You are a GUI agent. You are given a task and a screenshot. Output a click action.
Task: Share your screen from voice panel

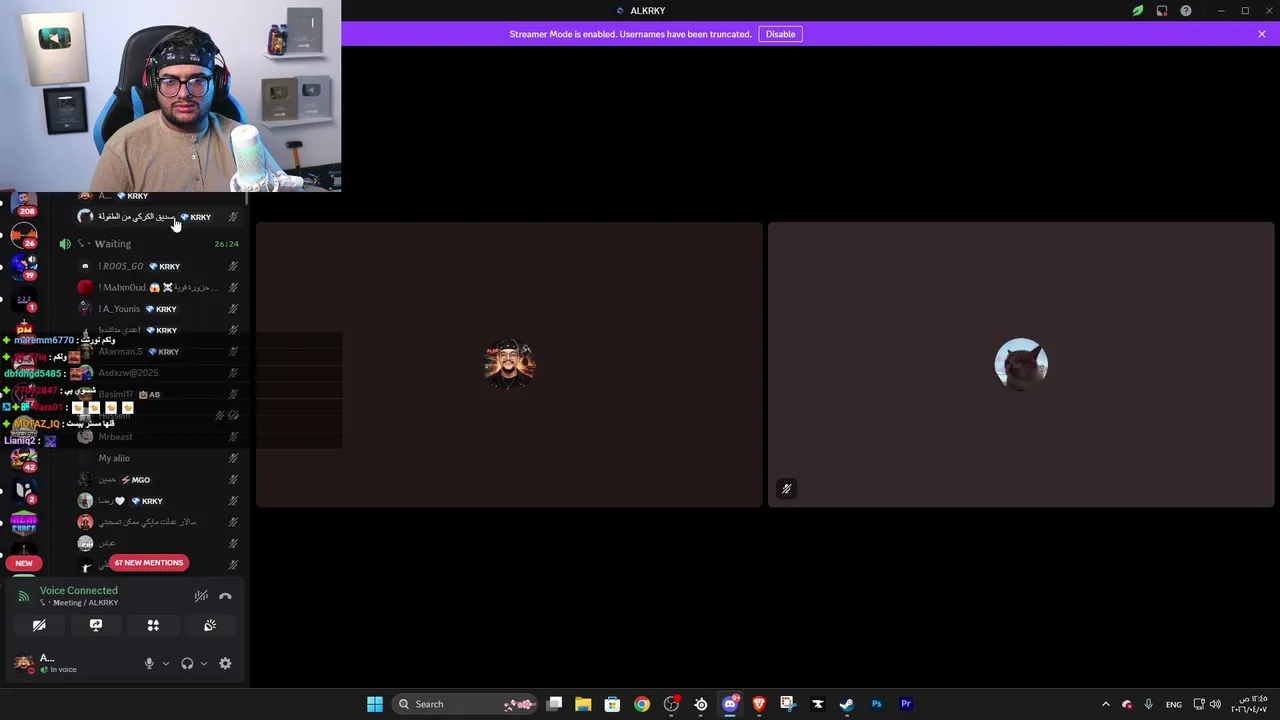pos(96,625)
